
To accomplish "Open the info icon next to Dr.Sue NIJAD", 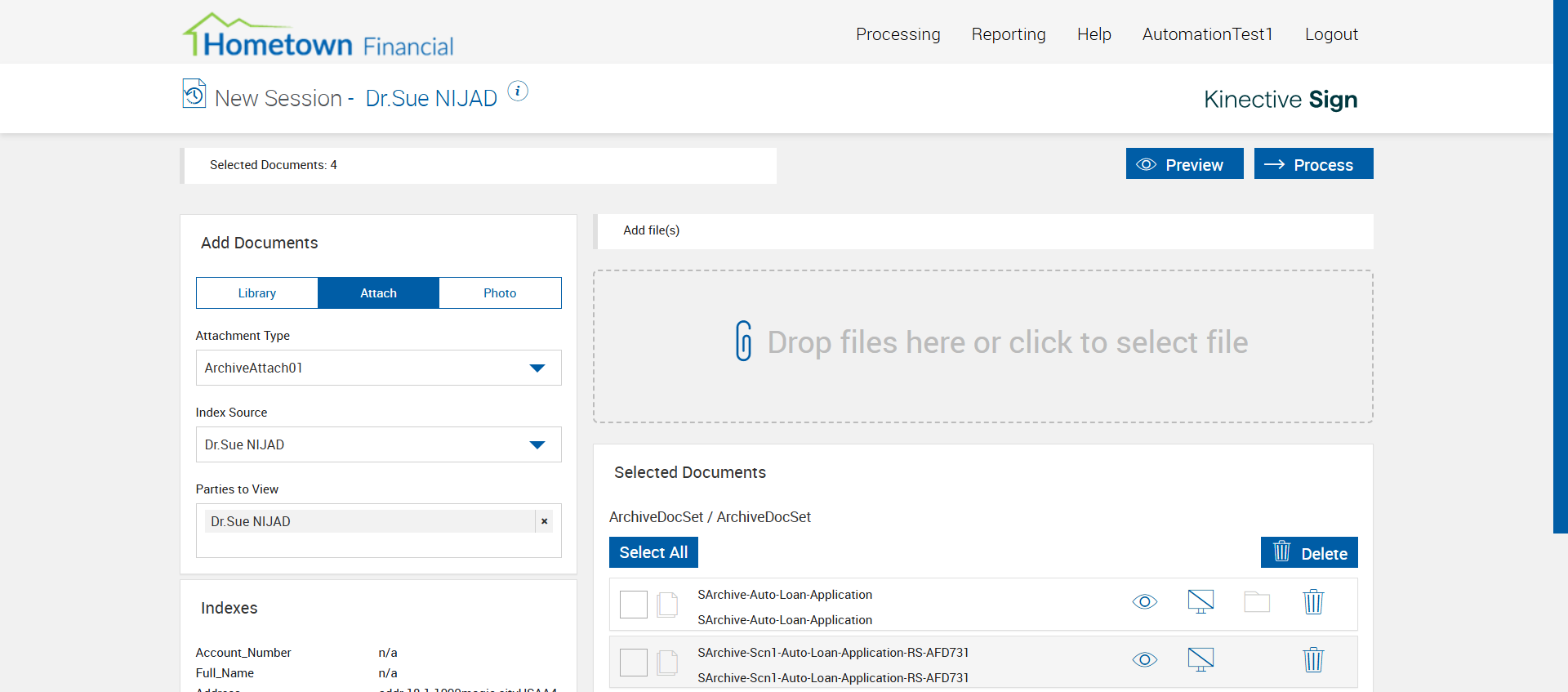I will 518,91.
